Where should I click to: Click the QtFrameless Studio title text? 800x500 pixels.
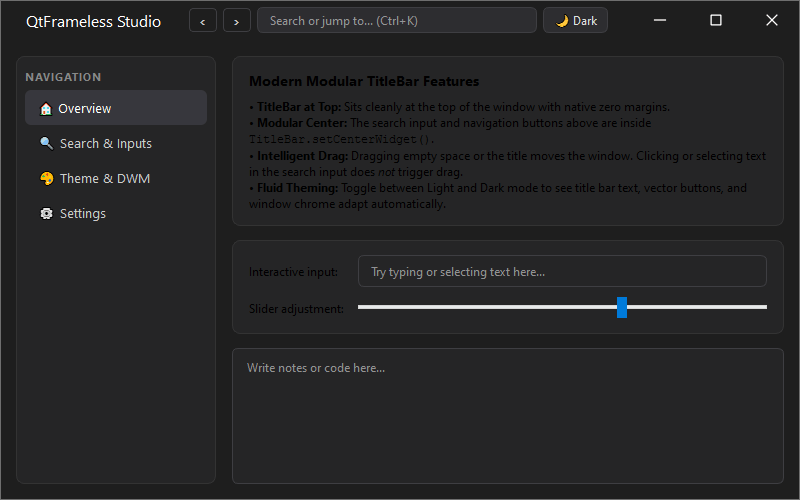93,22
